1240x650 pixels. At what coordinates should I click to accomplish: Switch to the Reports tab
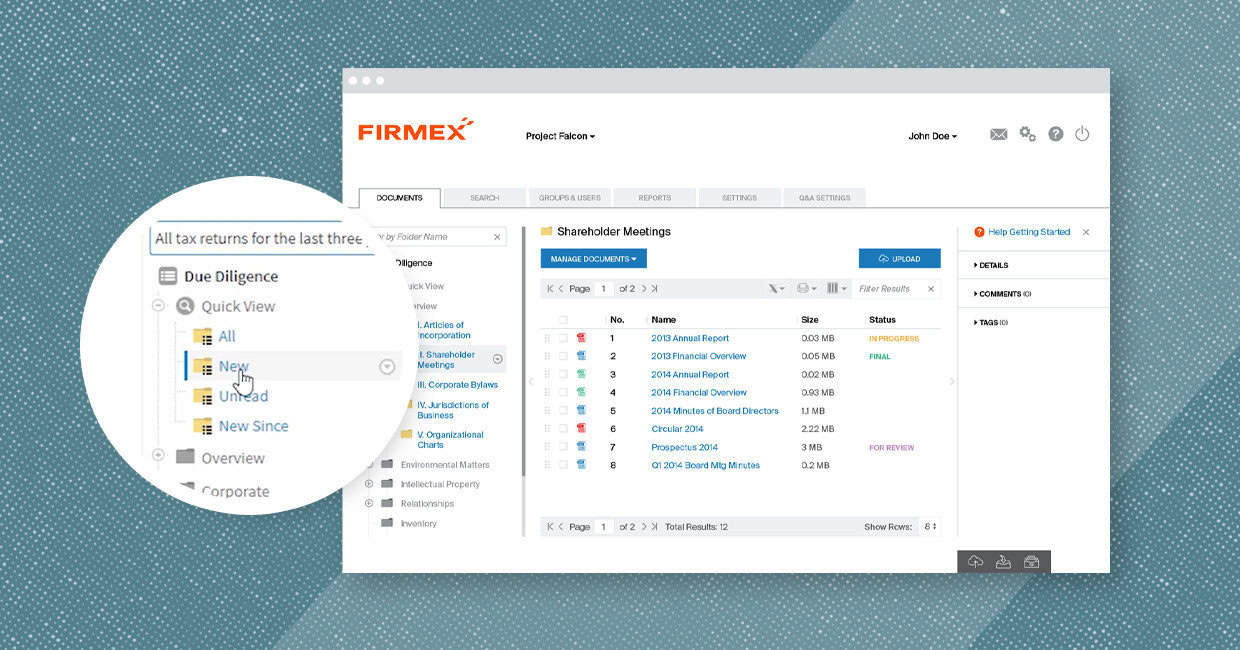click(655, 198)
